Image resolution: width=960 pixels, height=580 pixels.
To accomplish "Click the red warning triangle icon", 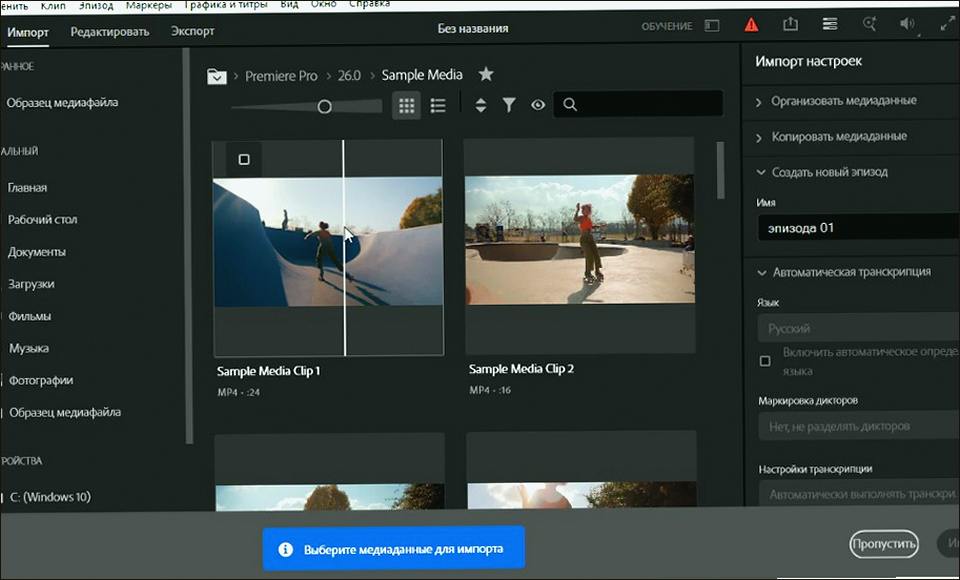I will [x=751, y=25].
